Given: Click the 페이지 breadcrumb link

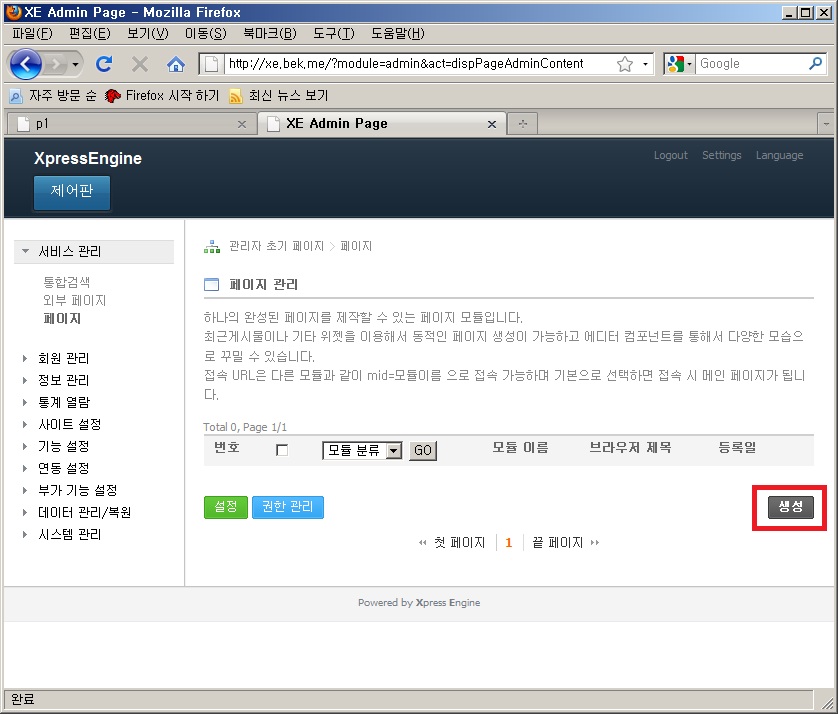Looking at the screenshot, I should [x=356, y=246].
